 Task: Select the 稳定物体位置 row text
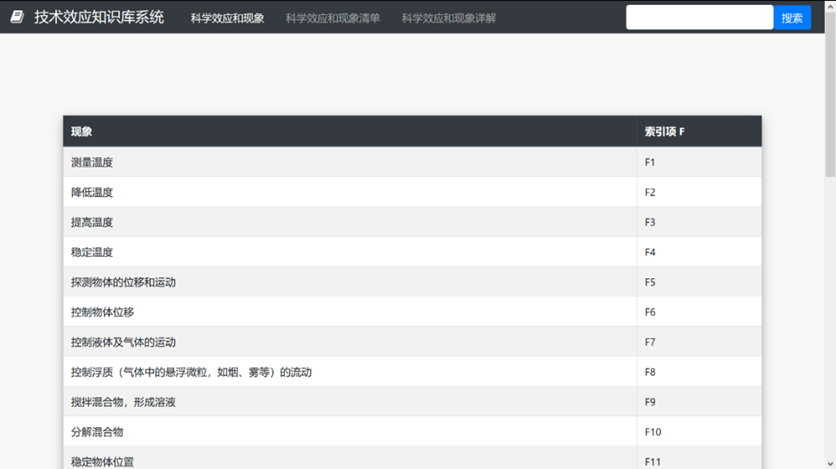(x=102, y=462)
